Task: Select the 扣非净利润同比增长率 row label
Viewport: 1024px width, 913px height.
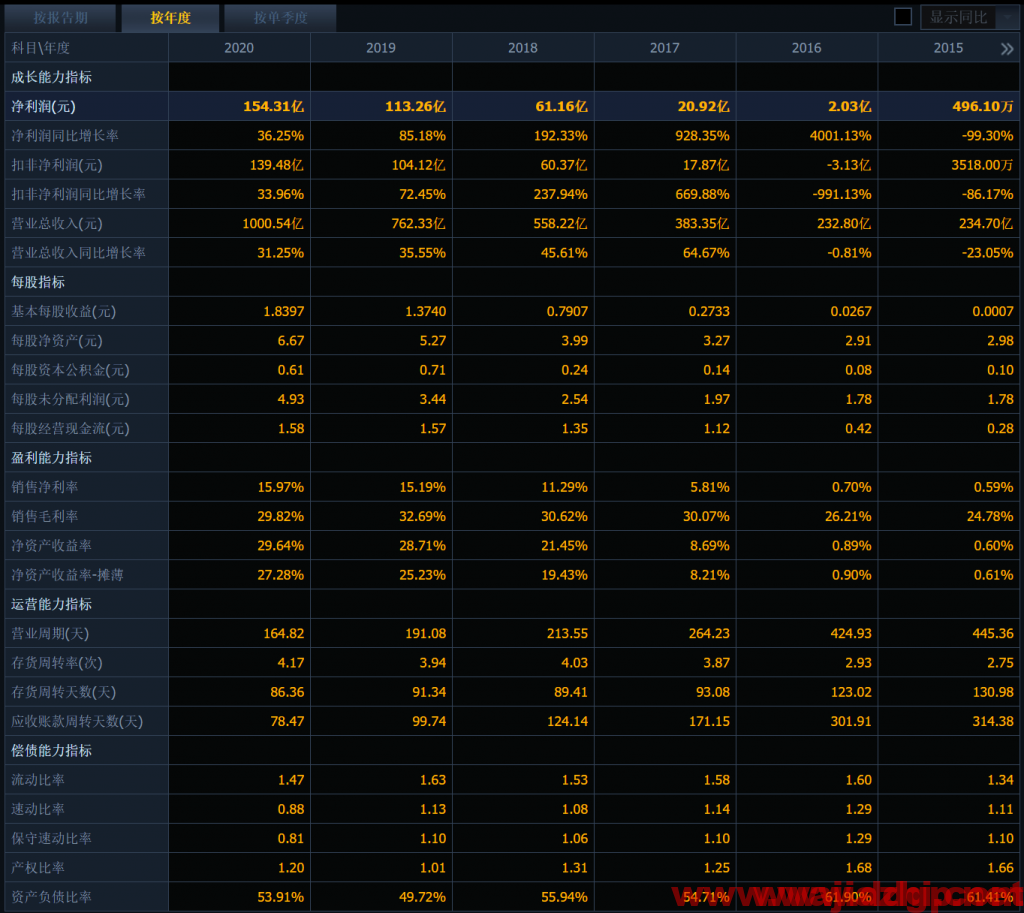Action: coord(86,194)
